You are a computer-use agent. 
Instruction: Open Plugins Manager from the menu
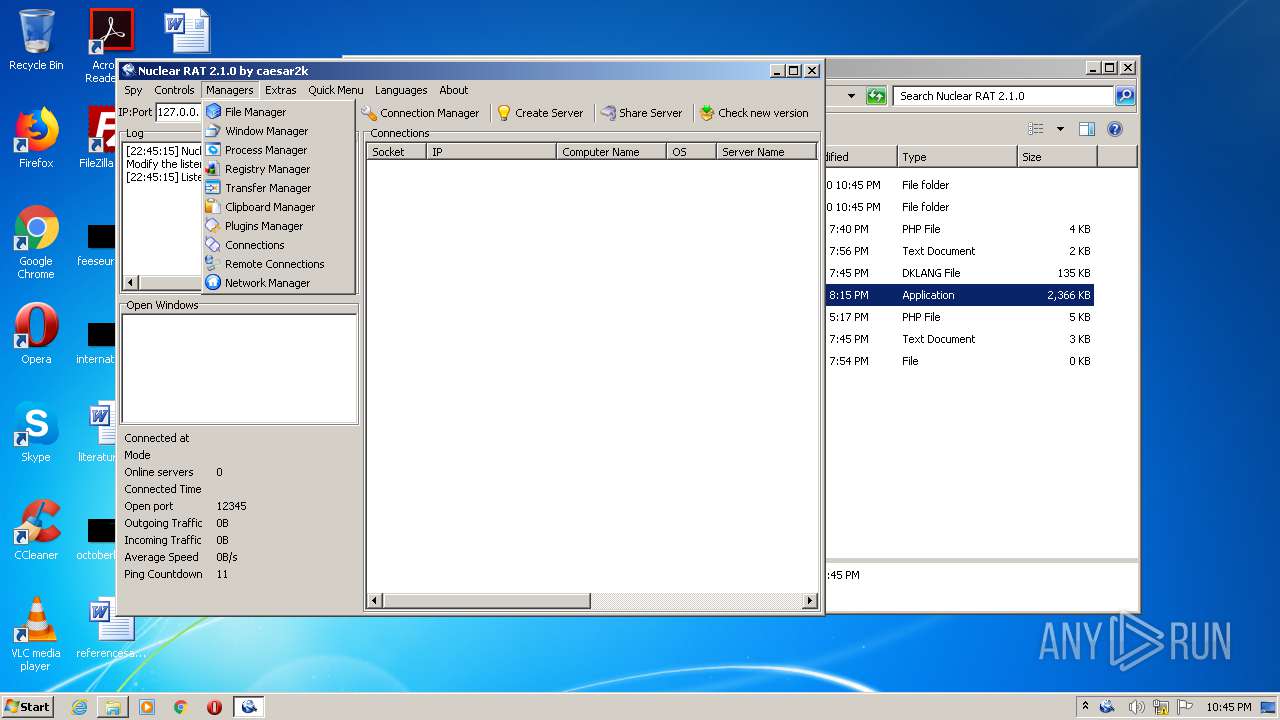[279, 226]
